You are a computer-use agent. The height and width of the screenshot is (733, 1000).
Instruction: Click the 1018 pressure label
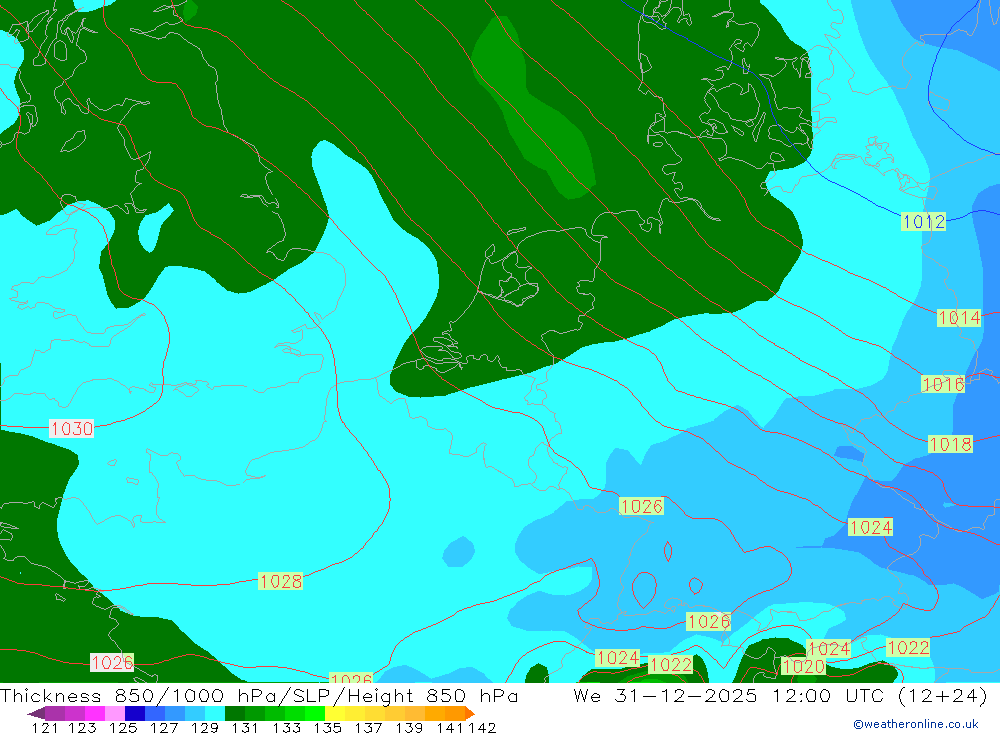[950, 444]
